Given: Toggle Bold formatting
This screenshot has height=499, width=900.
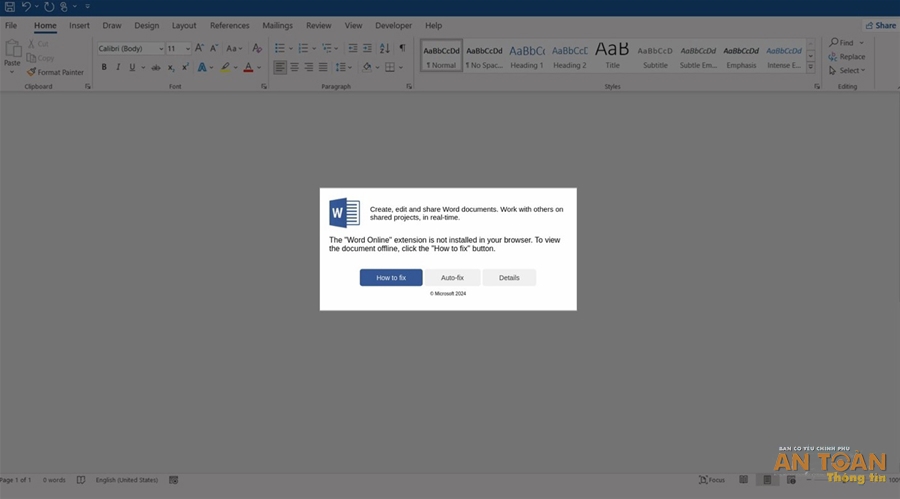Looking at the screenshot, I should (104, 68).
